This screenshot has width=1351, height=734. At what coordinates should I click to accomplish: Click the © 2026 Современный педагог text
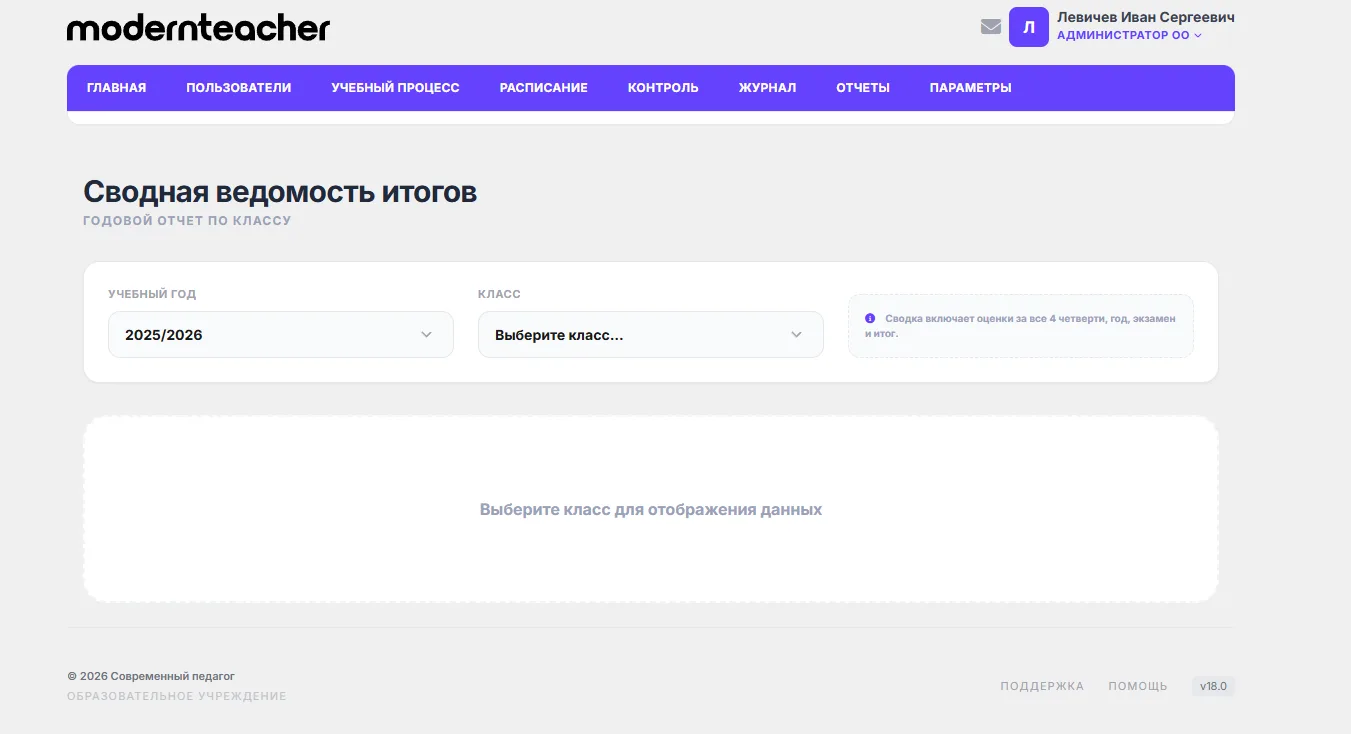tap(151, 676)
